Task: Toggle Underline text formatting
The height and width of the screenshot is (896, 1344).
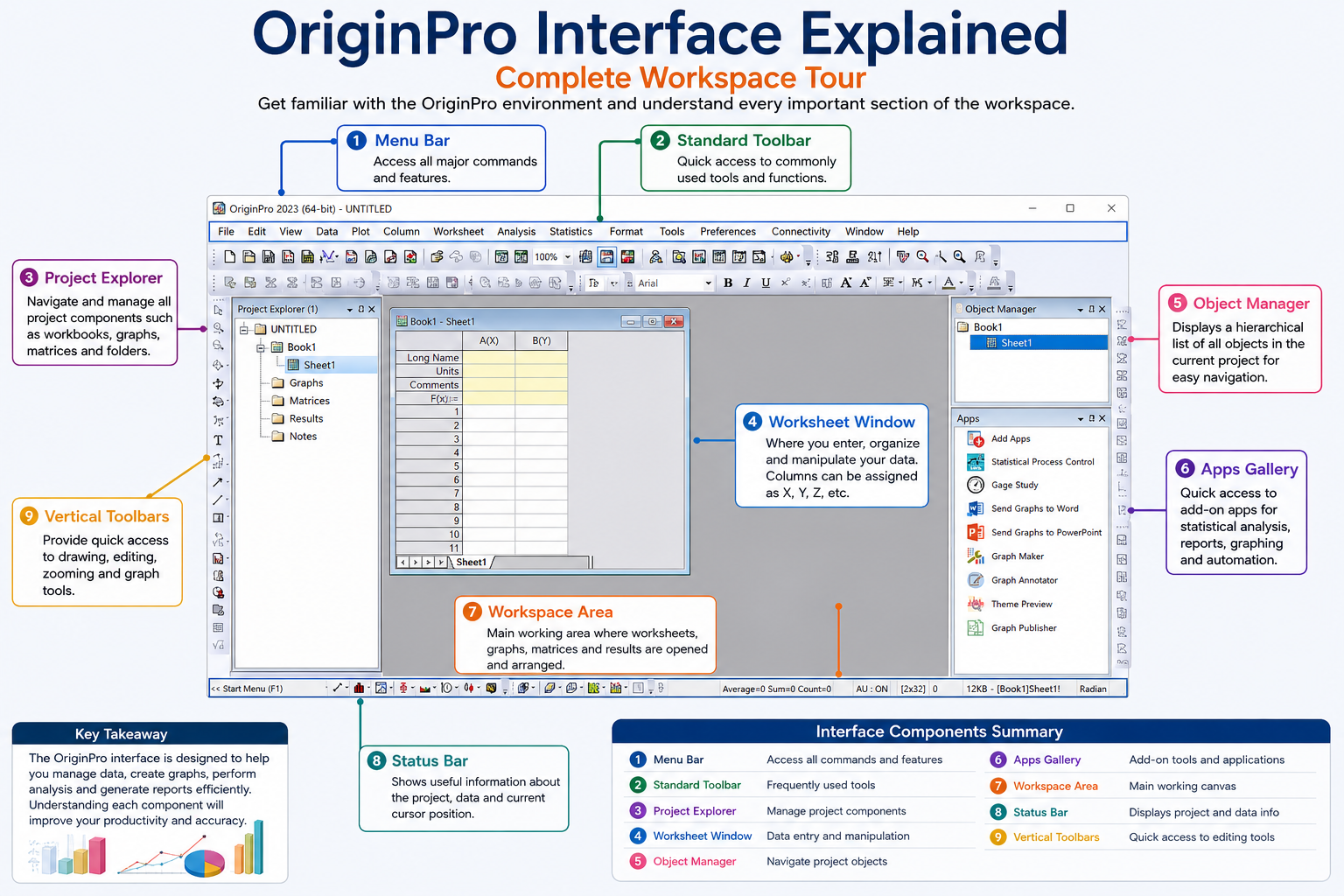Action: (766, 283)
